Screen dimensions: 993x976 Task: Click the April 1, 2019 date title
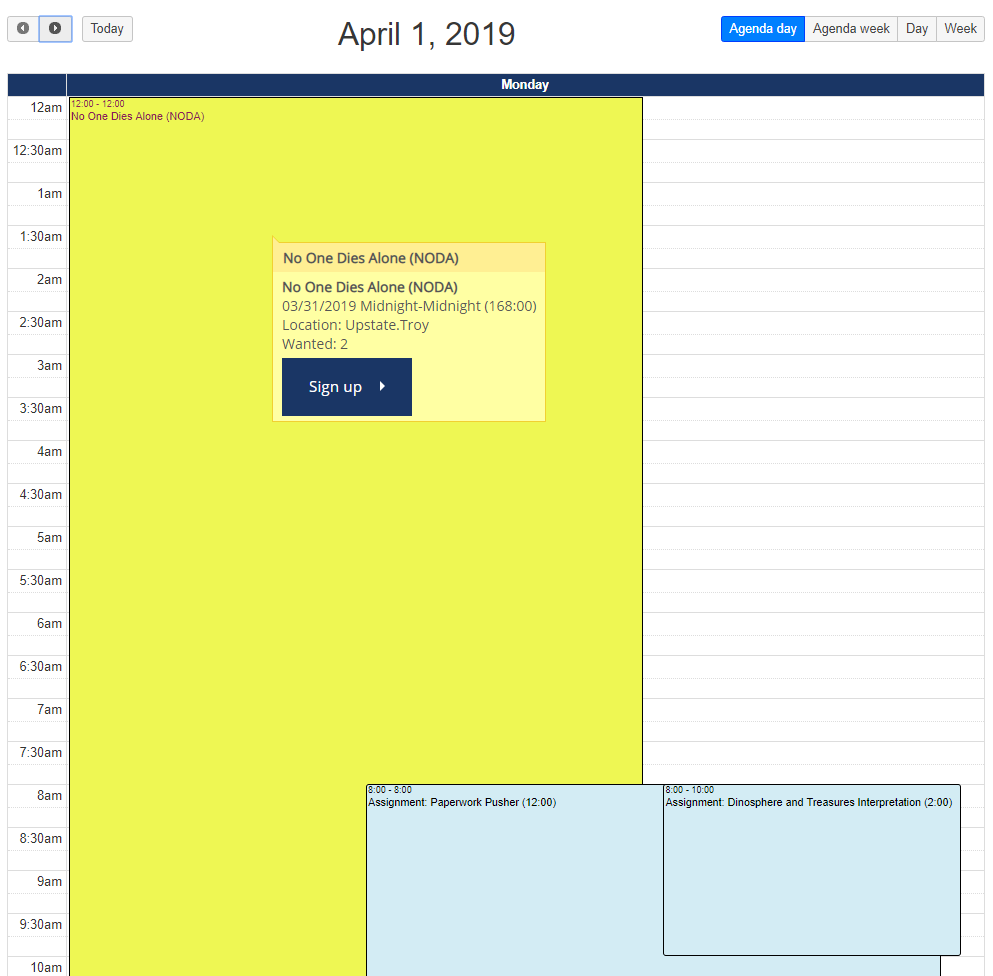pyautogui.click(x=426, y=34)
